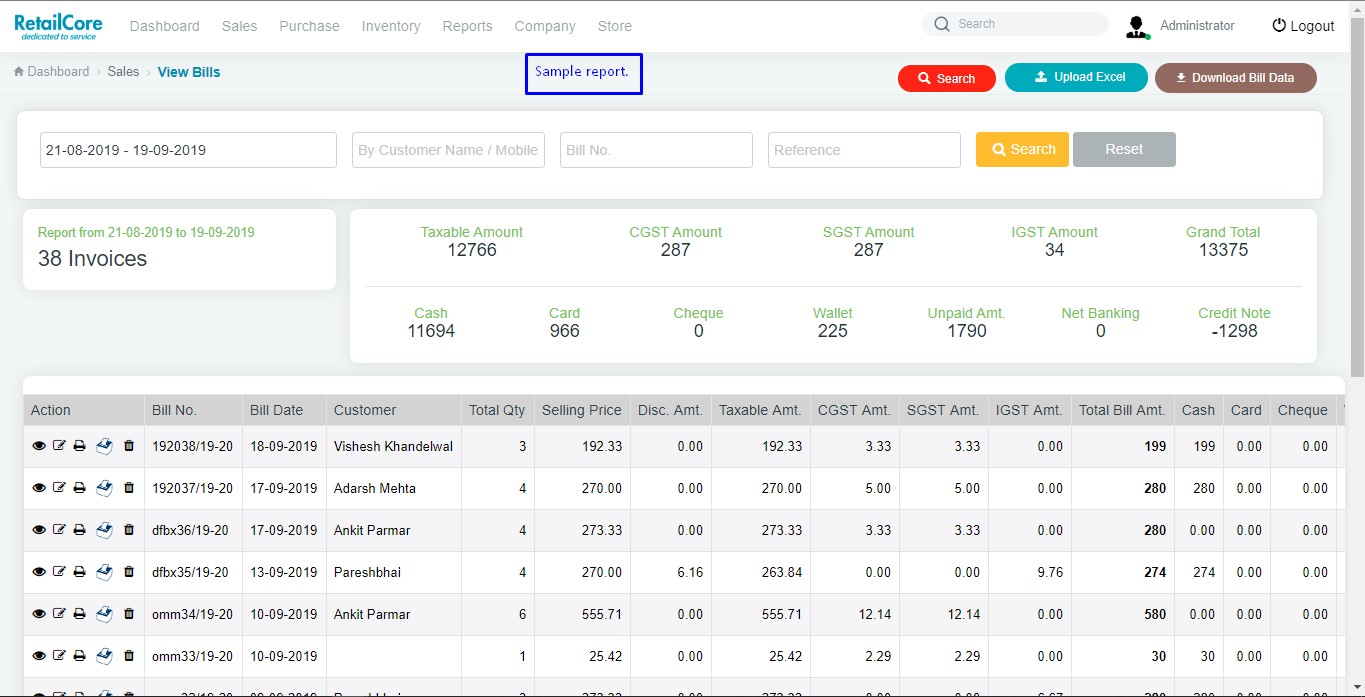This screenshot has height=697, width=1365.
Task: Delete bill 192037/19-20 with the trash icon
Action: point(129,488)
